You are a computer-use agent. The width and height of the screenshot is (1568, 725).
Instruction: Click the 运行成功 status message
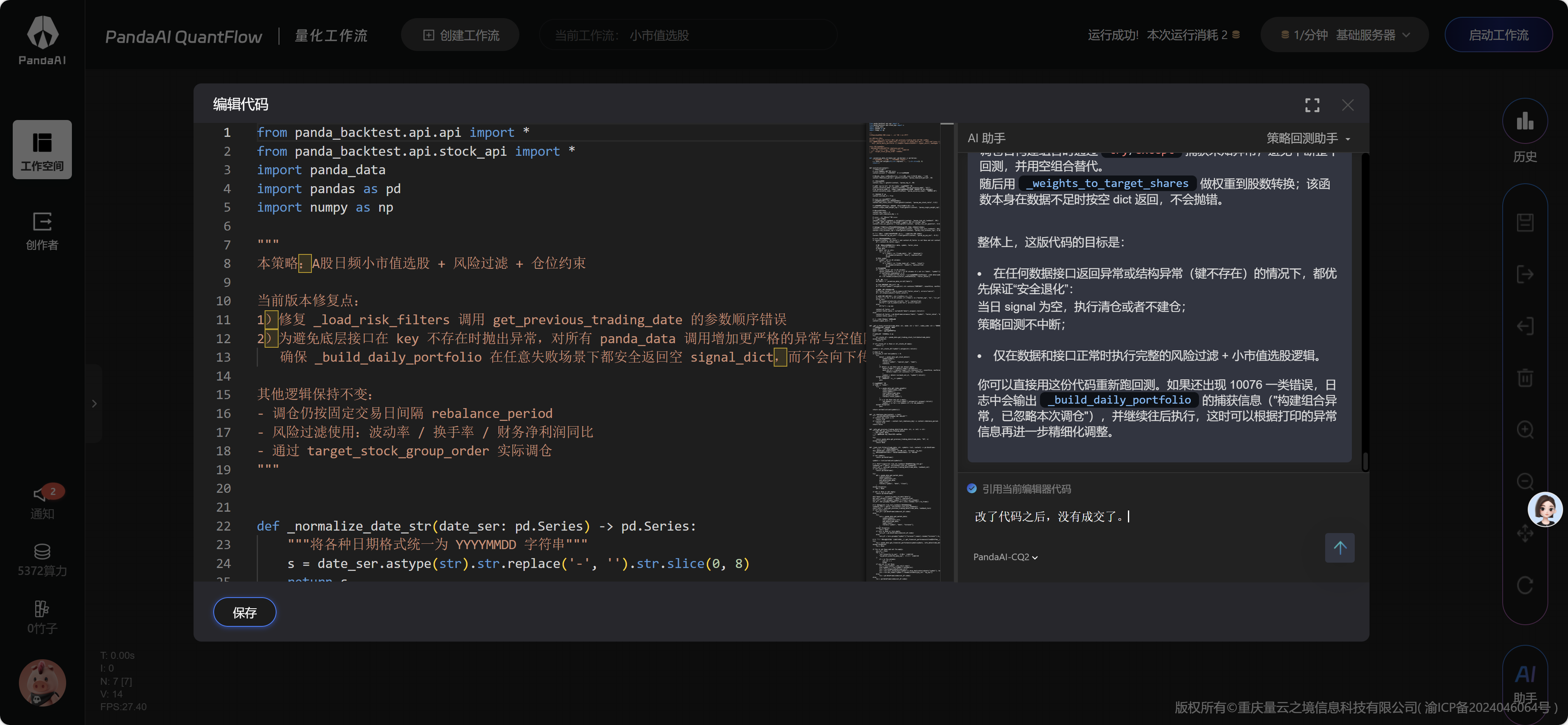1113,35
